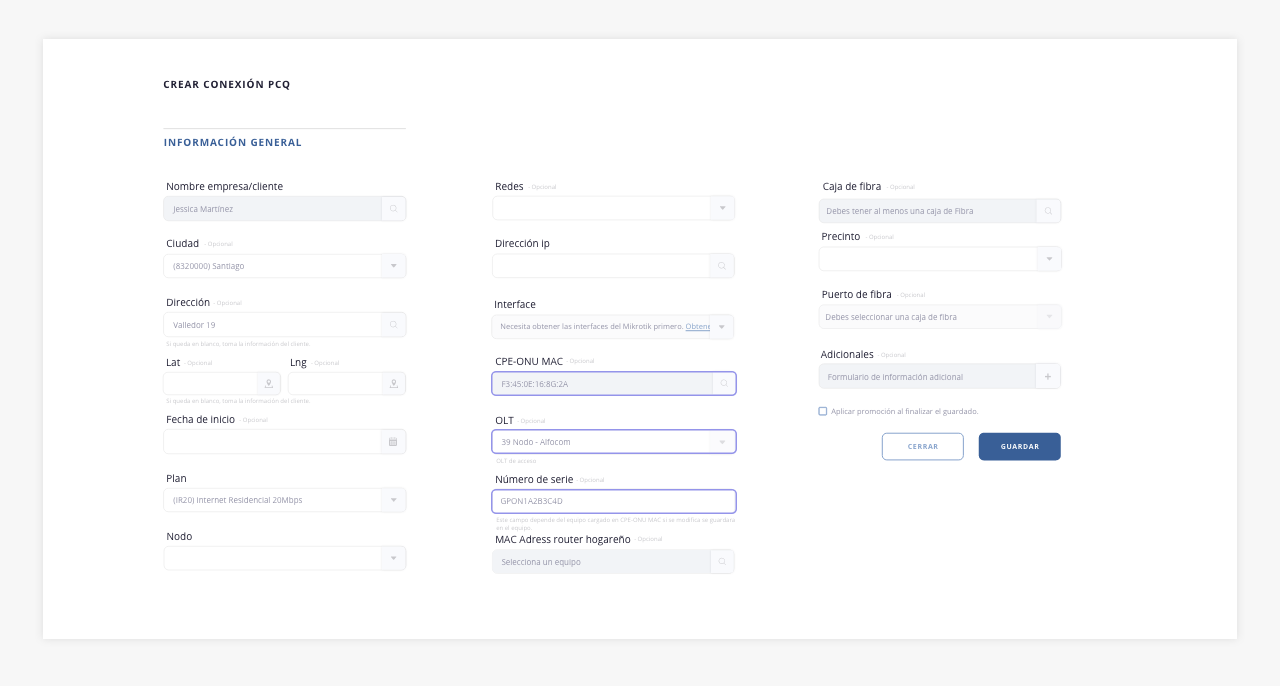Click the CERRAR button
Image resolution: width=1280 pixels, height=686 pixels.
tap(923, 447)
